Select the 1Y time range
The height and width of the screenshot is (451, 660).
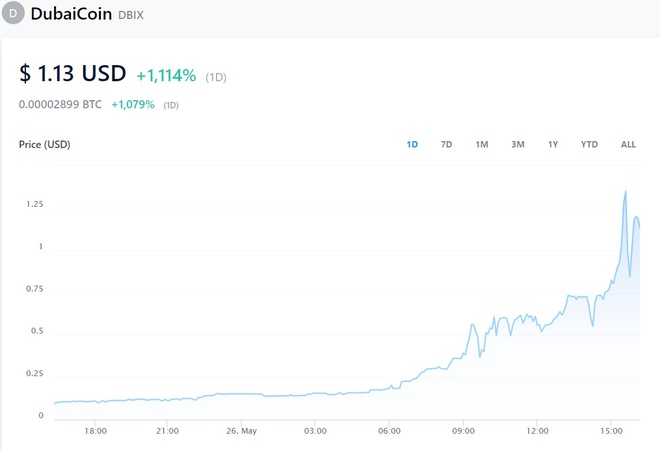pos(553,144)
